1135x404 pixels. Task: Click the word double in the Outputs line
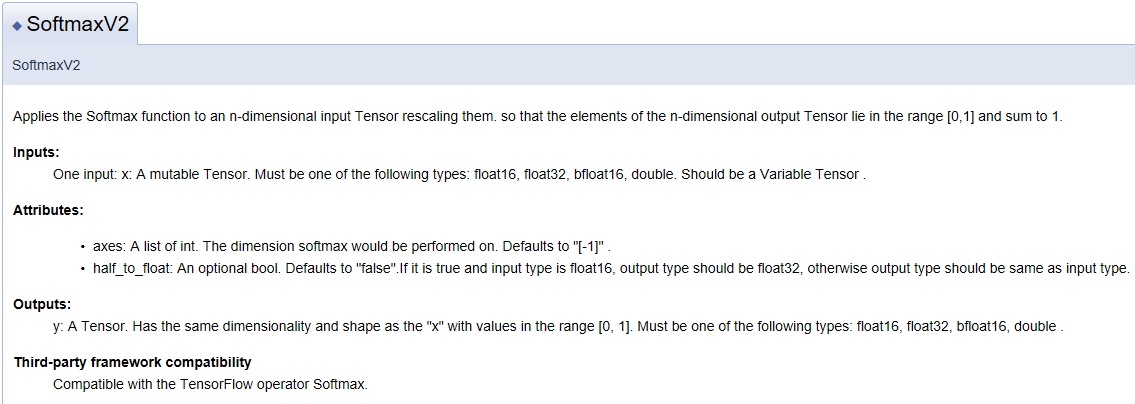[1035, 327]
